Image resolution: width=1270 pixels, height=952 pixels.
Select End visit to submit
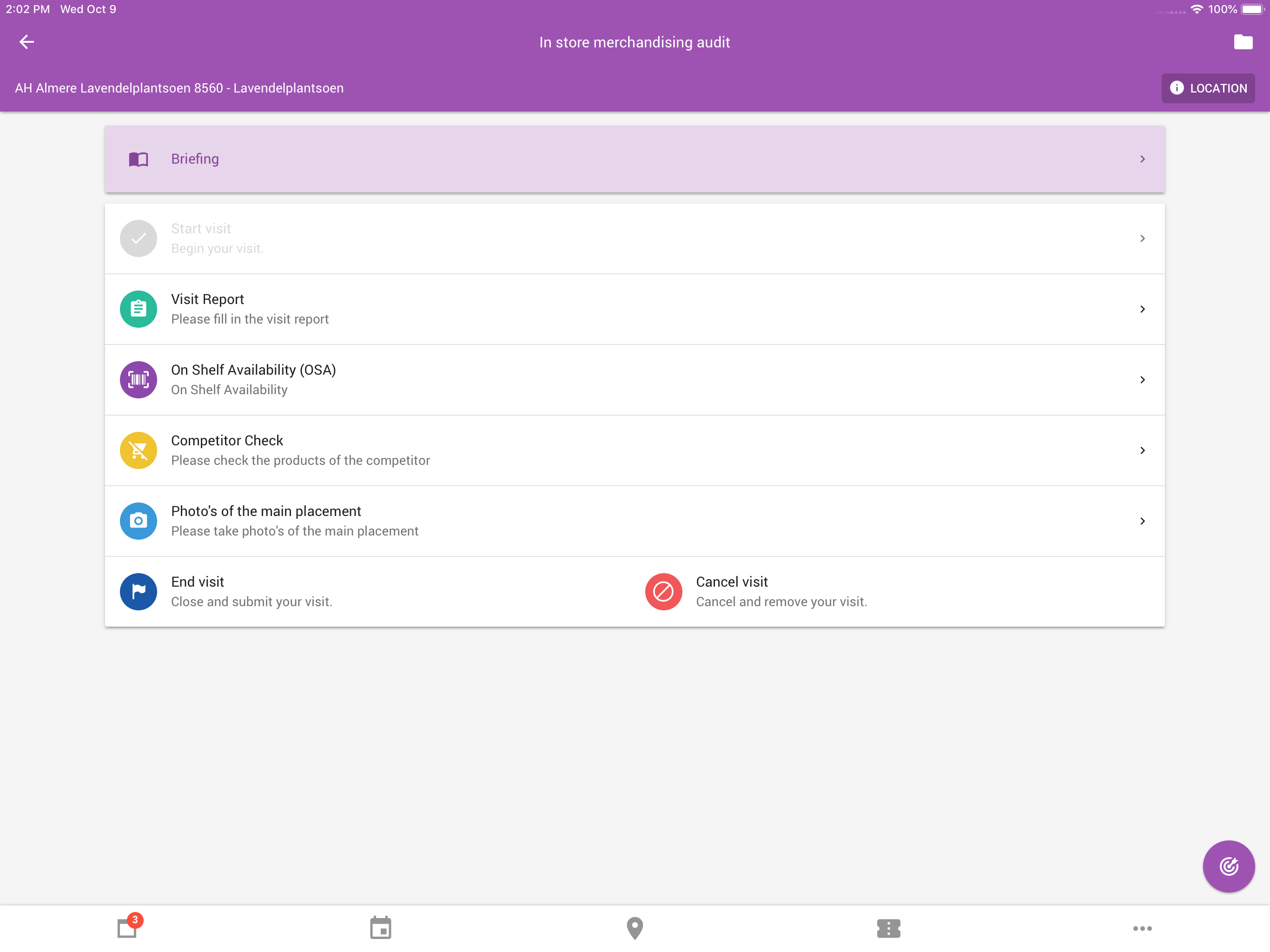tap(198, 582)
